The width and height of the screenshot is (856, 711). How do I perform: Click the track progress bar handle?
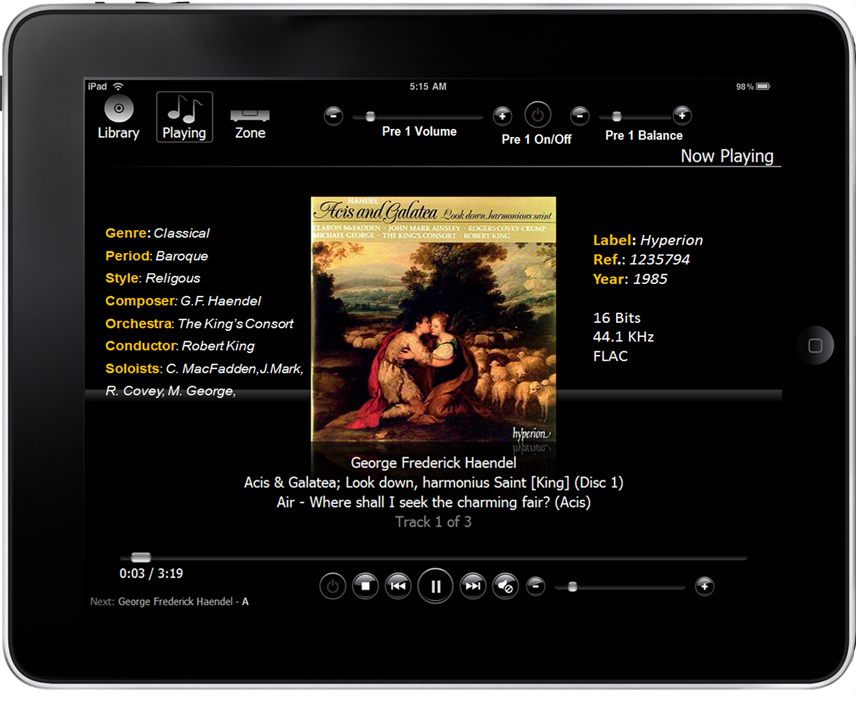(x=141, y=557)
